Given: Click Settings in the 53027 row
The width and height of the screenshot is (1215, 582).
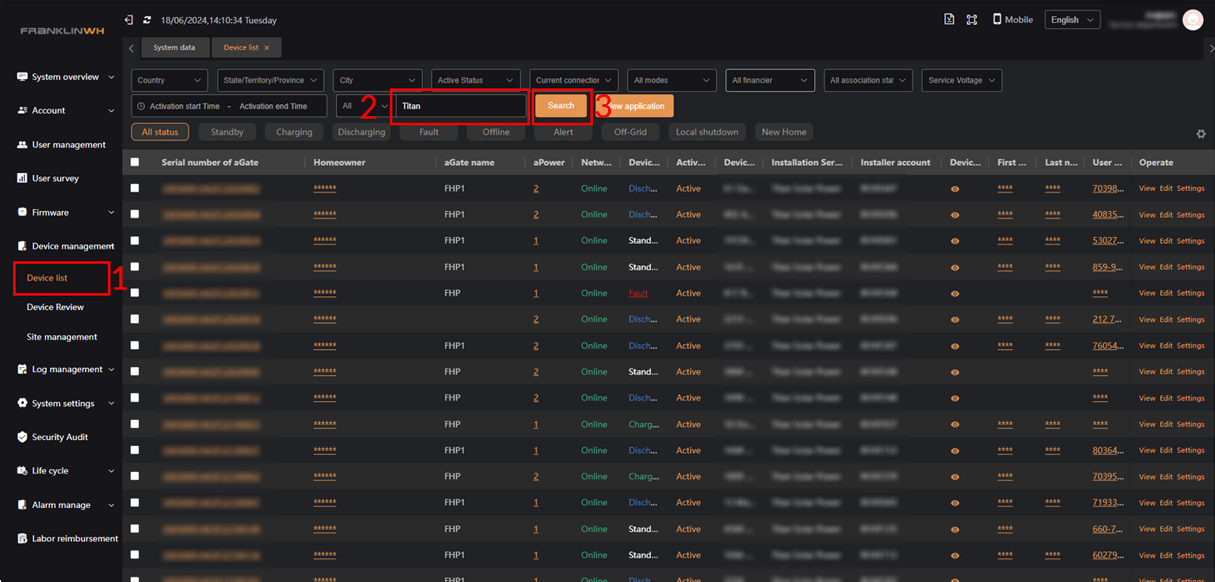Looking at the screenshot, I should point(1190,240).
